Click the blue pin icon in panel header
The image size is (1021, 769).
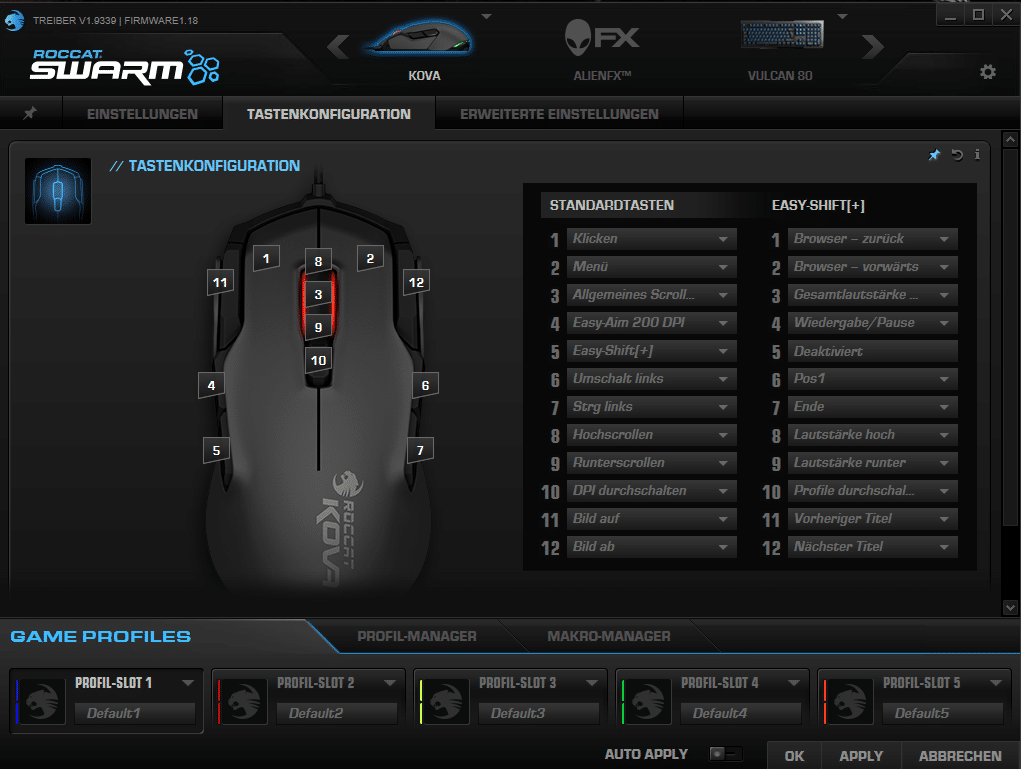click(x=935, y=155)
